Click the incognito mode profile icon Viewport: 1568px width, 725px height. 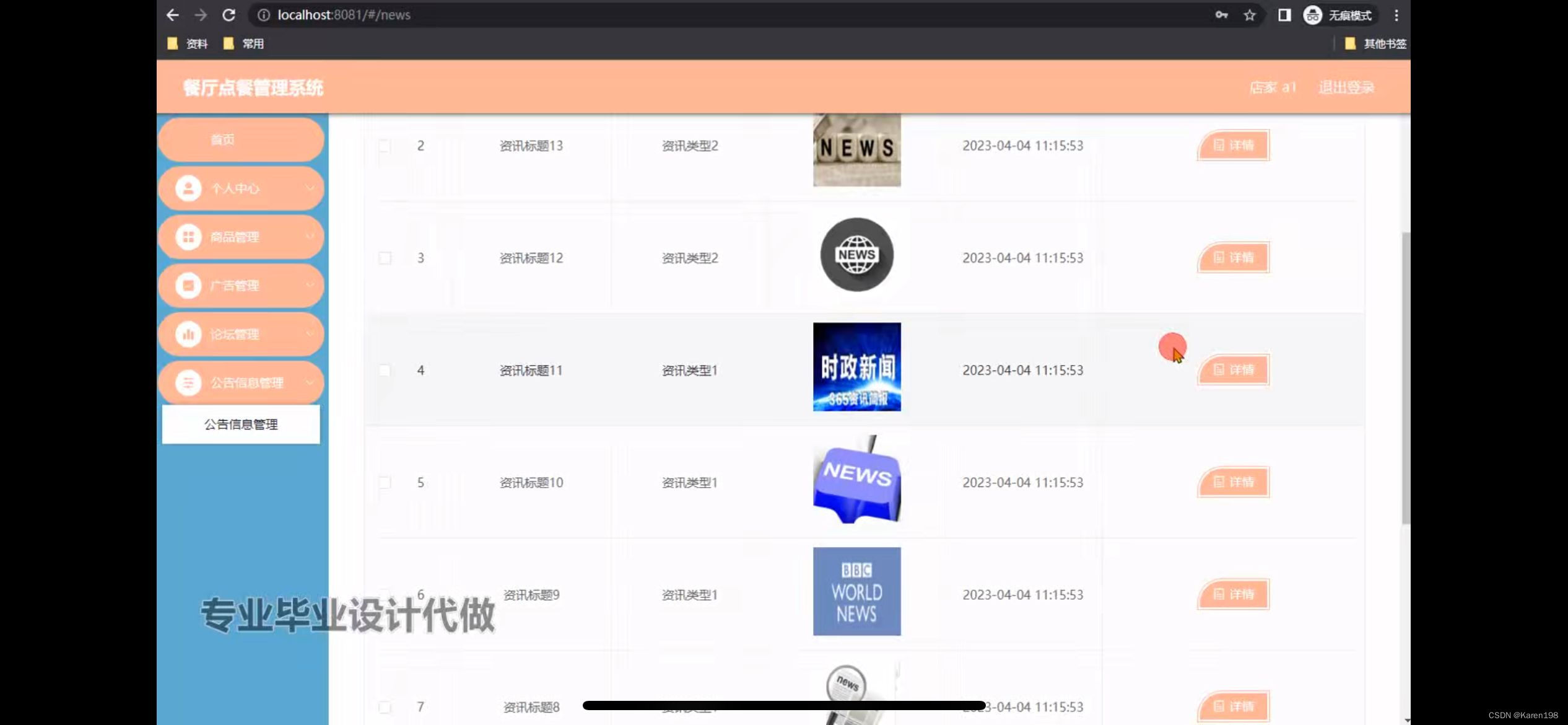point(1313,15)
